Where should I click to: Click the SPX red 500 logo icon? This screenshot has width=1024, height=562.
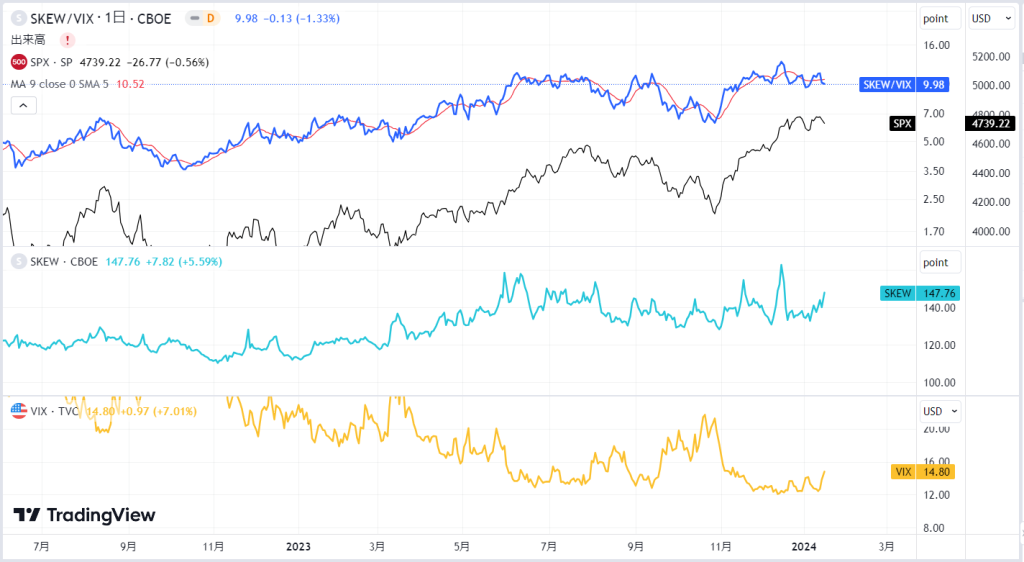(x=19, y=63)
